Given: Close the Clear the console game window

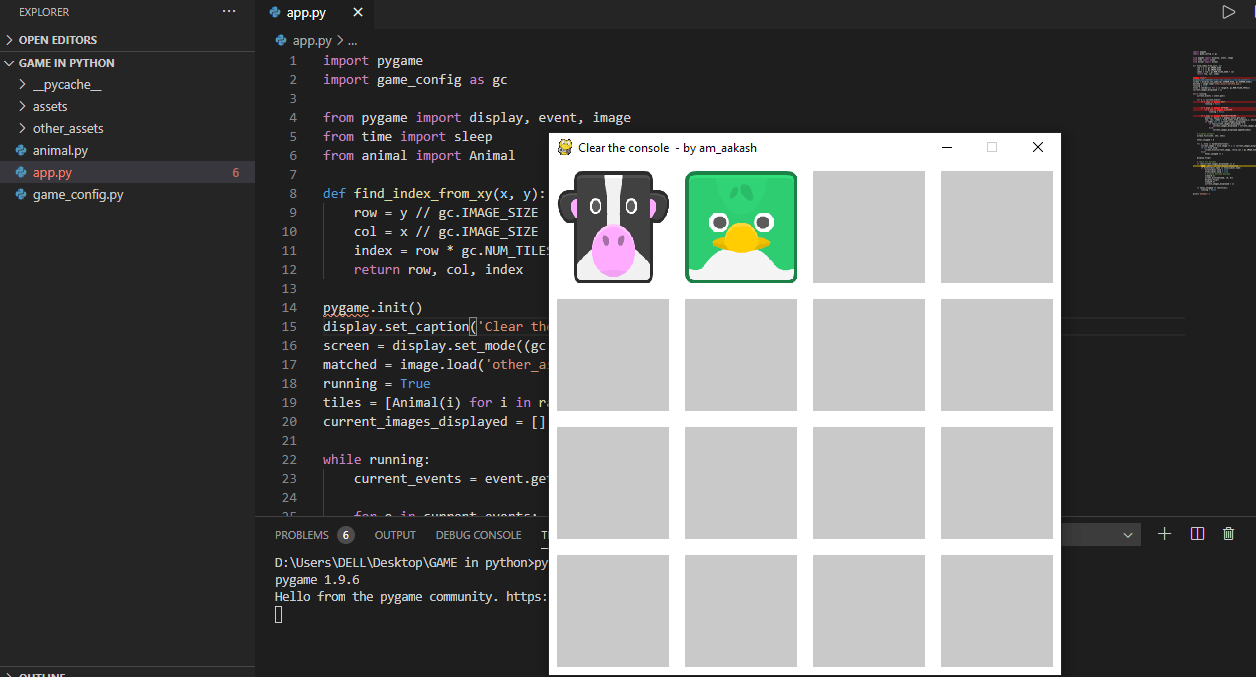Looking at the screenshot, I should (x=1038, y=147).
